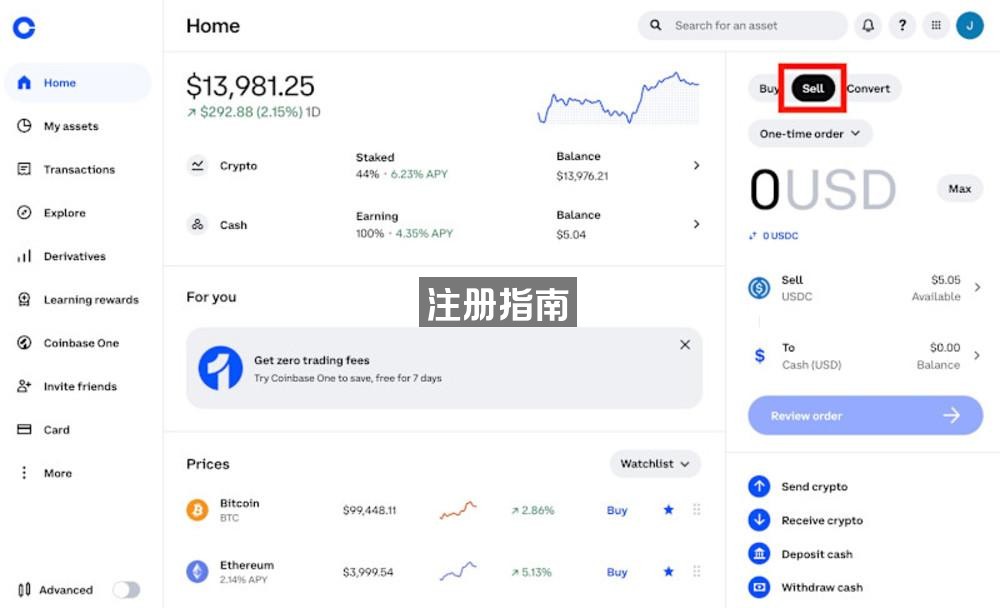The width and height of the screenshot is (1000, 608).
Task: Open Derivatives section
Action: [77, 256]
